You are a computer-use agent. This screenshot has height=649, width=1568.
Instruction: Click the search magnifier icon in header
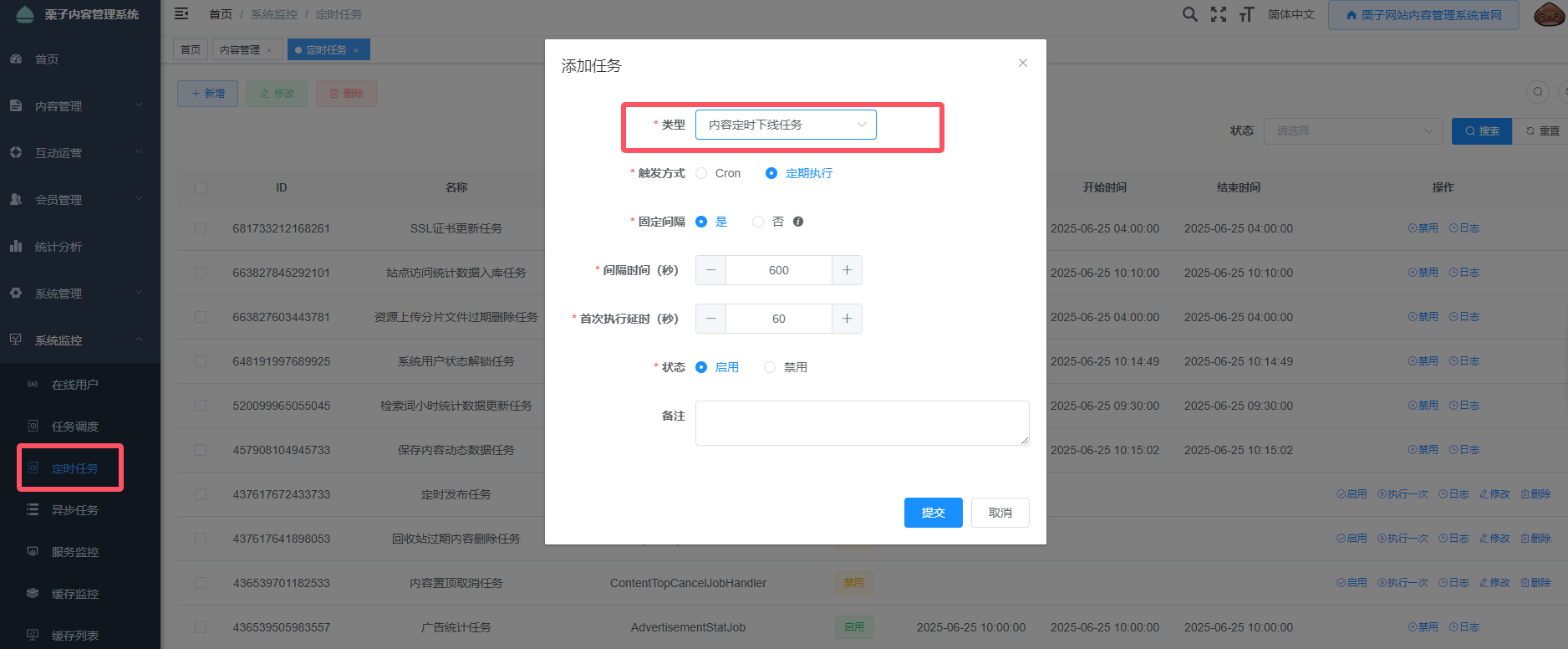tap(1189, 14)
